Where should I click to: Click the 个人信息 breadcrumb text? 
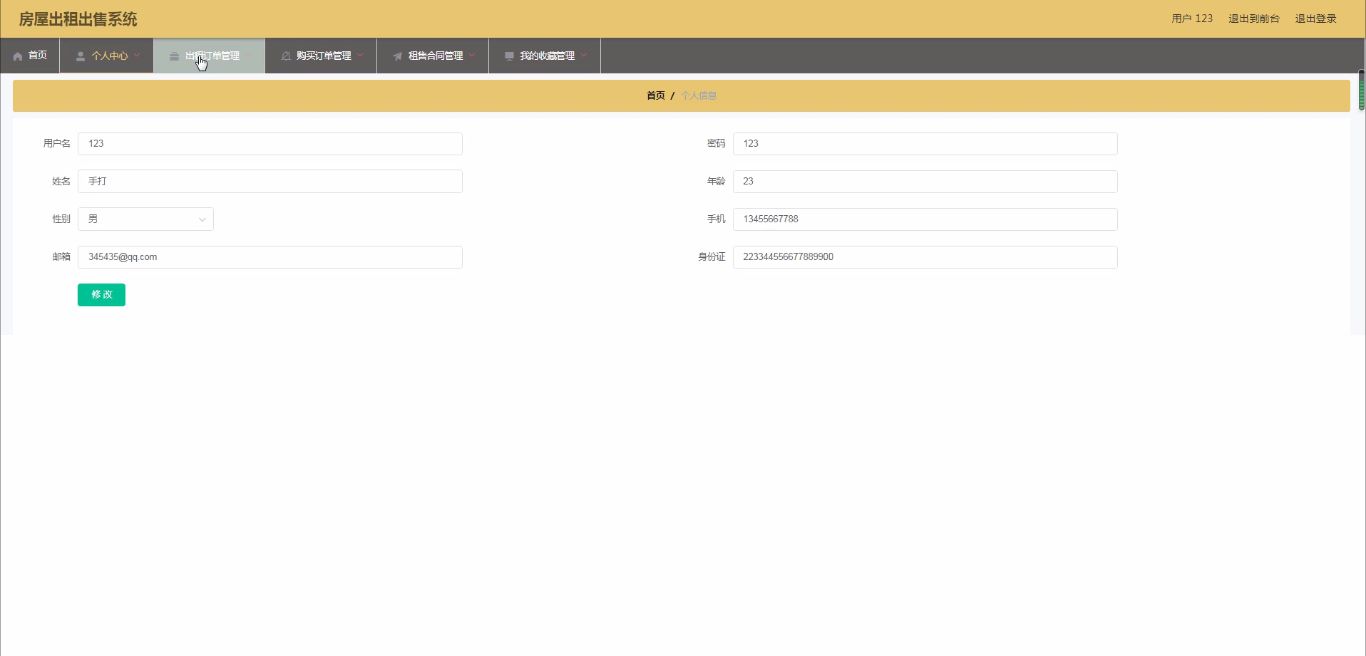699,96
